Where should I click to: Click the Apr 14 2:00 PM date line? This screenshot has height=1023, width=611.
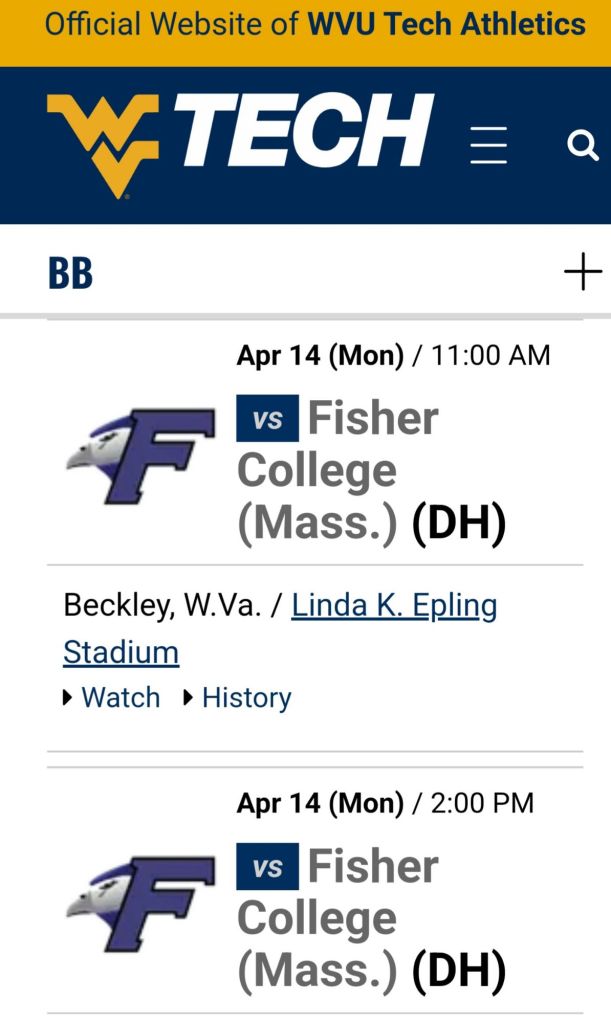[x=385, y=803]
